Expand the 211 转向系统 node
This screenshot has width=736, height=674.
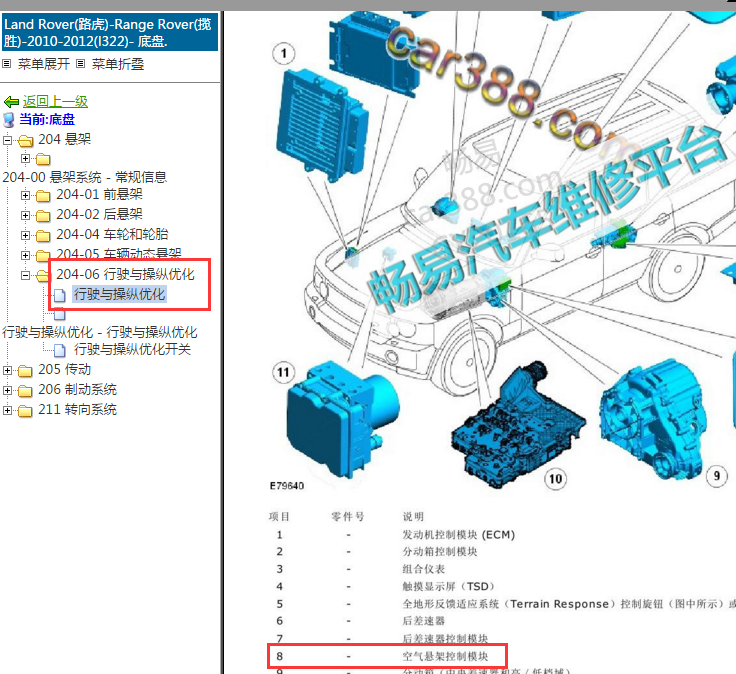click(8, 410)
